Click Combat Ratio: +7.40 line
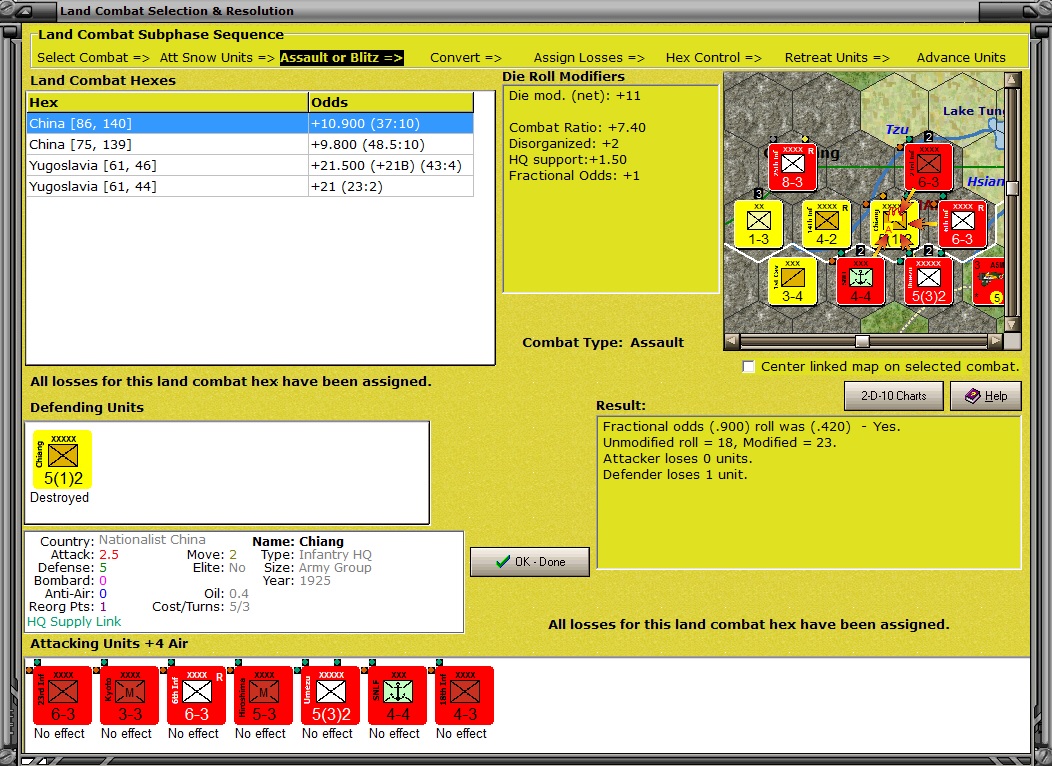1052x766 pixels. 577,127
